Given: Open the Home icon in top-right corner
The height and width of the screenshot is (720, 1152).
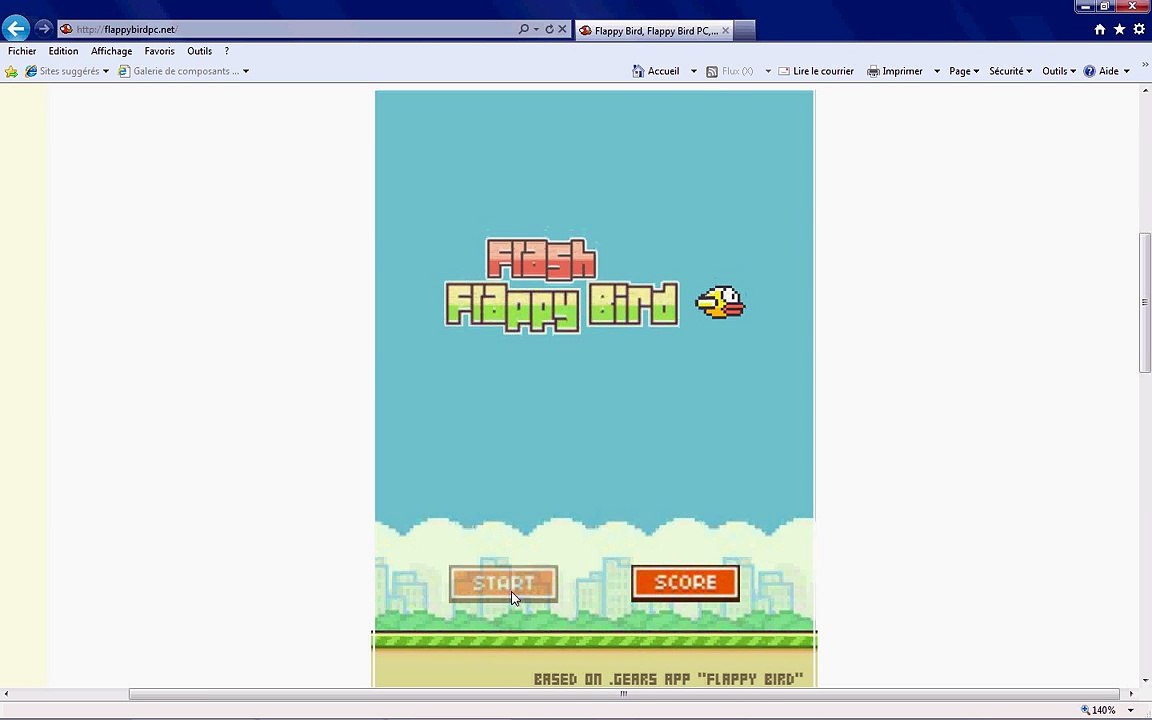Looking at the screenshot, I should (x=1100, y=29).
